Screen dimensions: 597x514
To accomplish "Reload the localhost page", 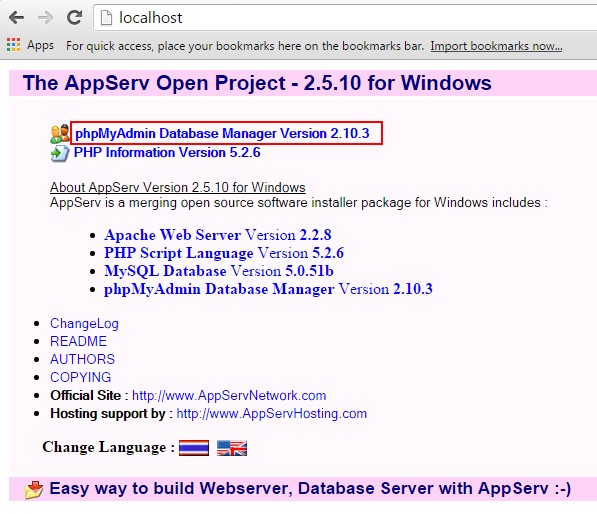I will (x=75, y=18).
